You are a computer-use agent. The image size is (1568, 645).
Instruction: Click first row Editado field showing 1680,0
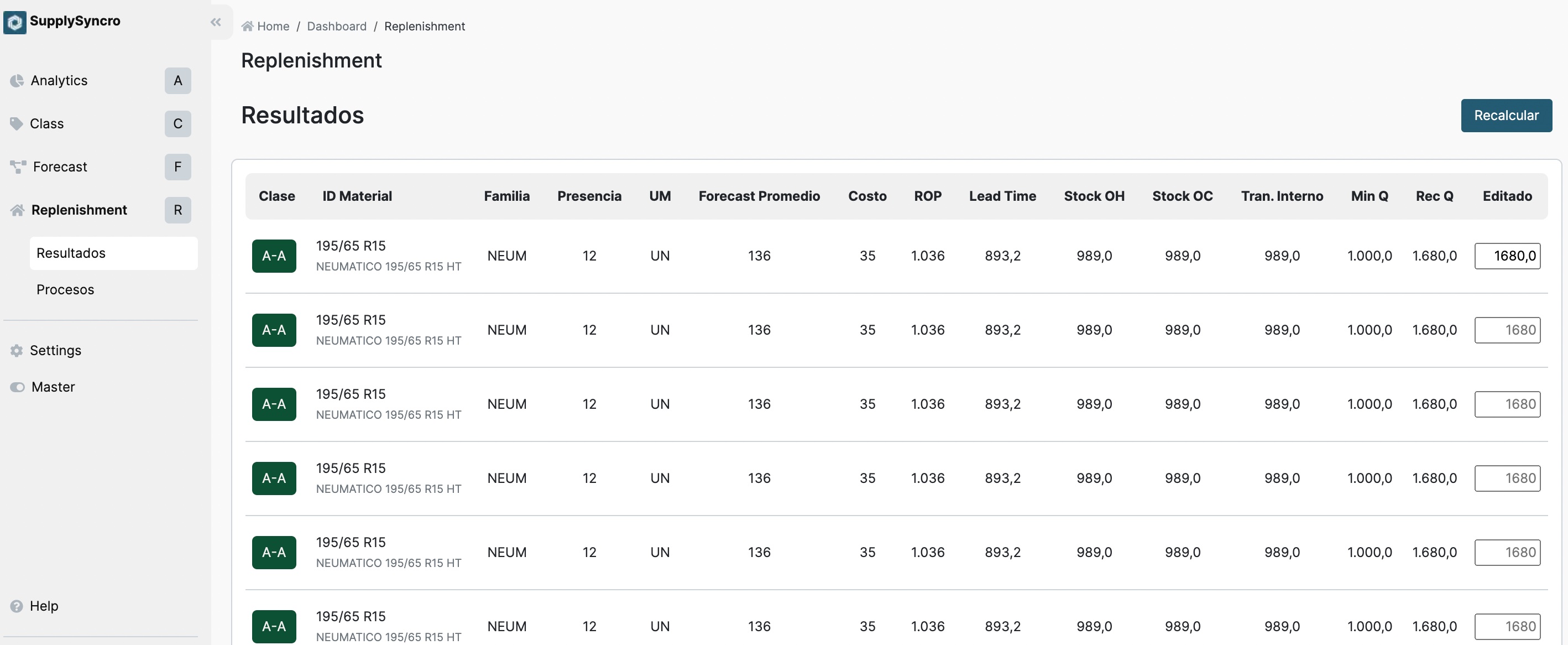coord(1507,256)
